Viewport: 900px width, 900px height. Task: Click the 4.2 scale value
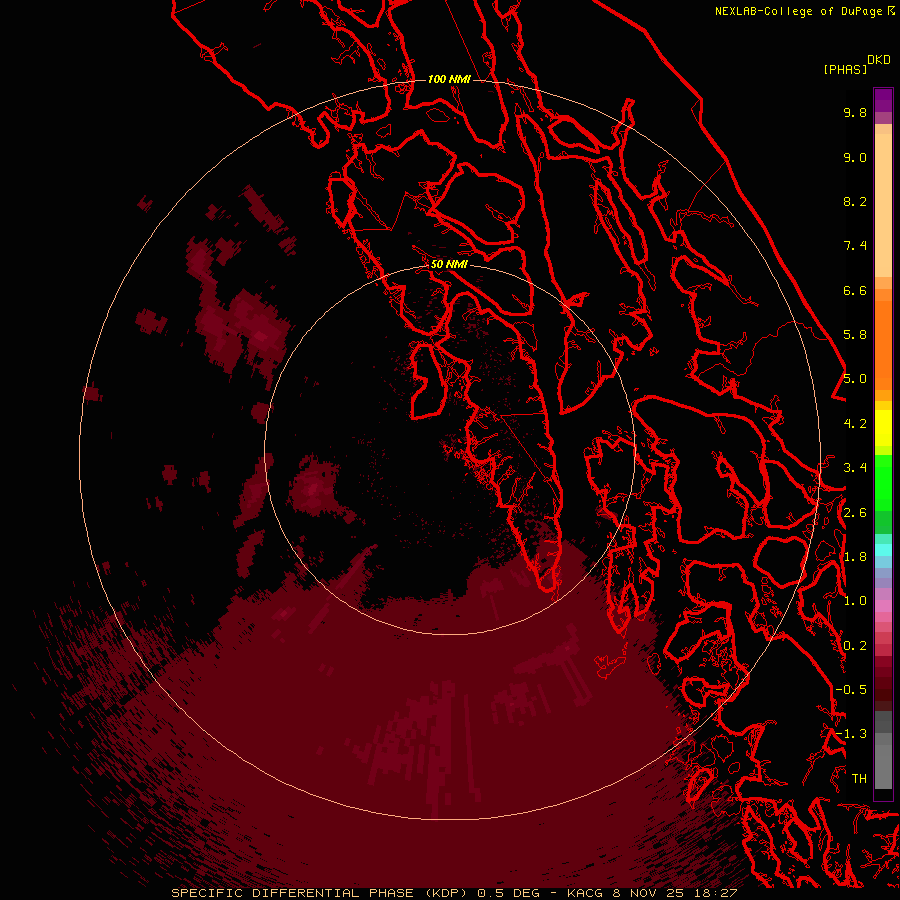(x=855, y=424)
